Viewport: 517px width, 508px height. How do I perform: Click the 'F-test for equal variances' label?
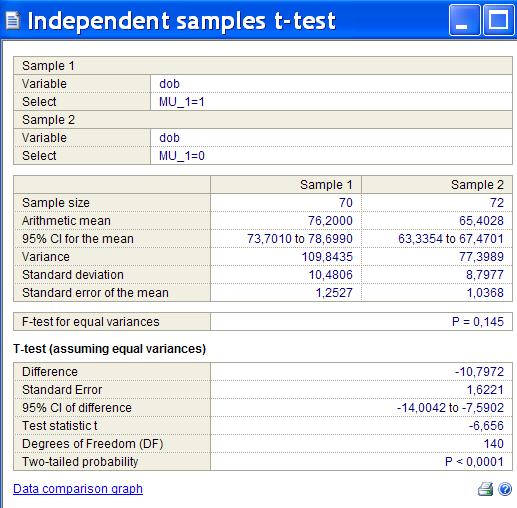(91, 322)
